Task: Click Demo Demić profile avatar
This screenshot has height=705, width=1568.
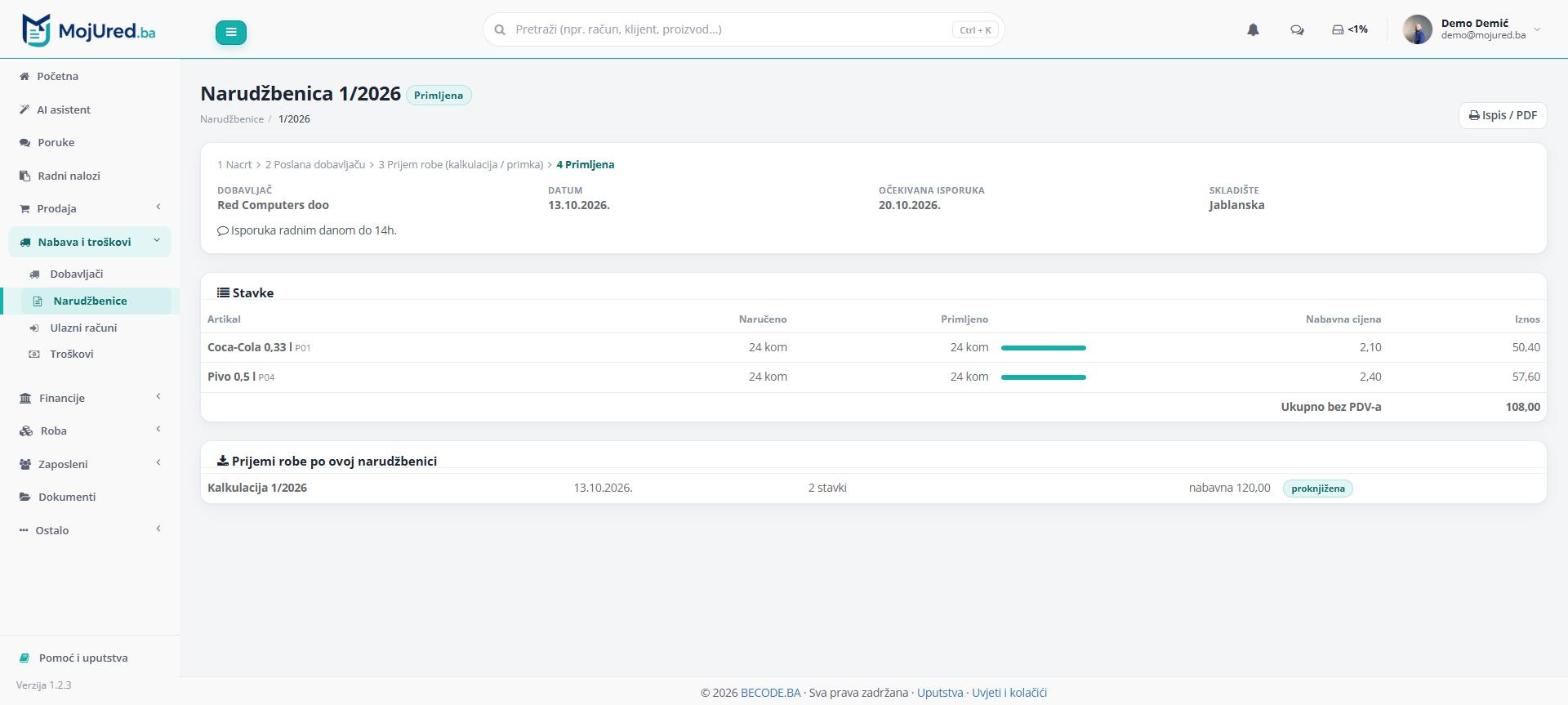Action: click(1417, 30)
